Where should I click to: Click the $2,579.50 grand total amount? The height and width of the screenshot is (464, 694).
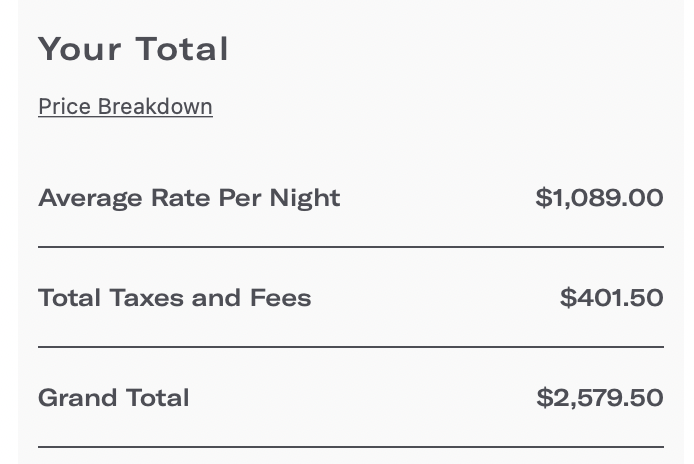pyautogui.click(x=600, y=398)
